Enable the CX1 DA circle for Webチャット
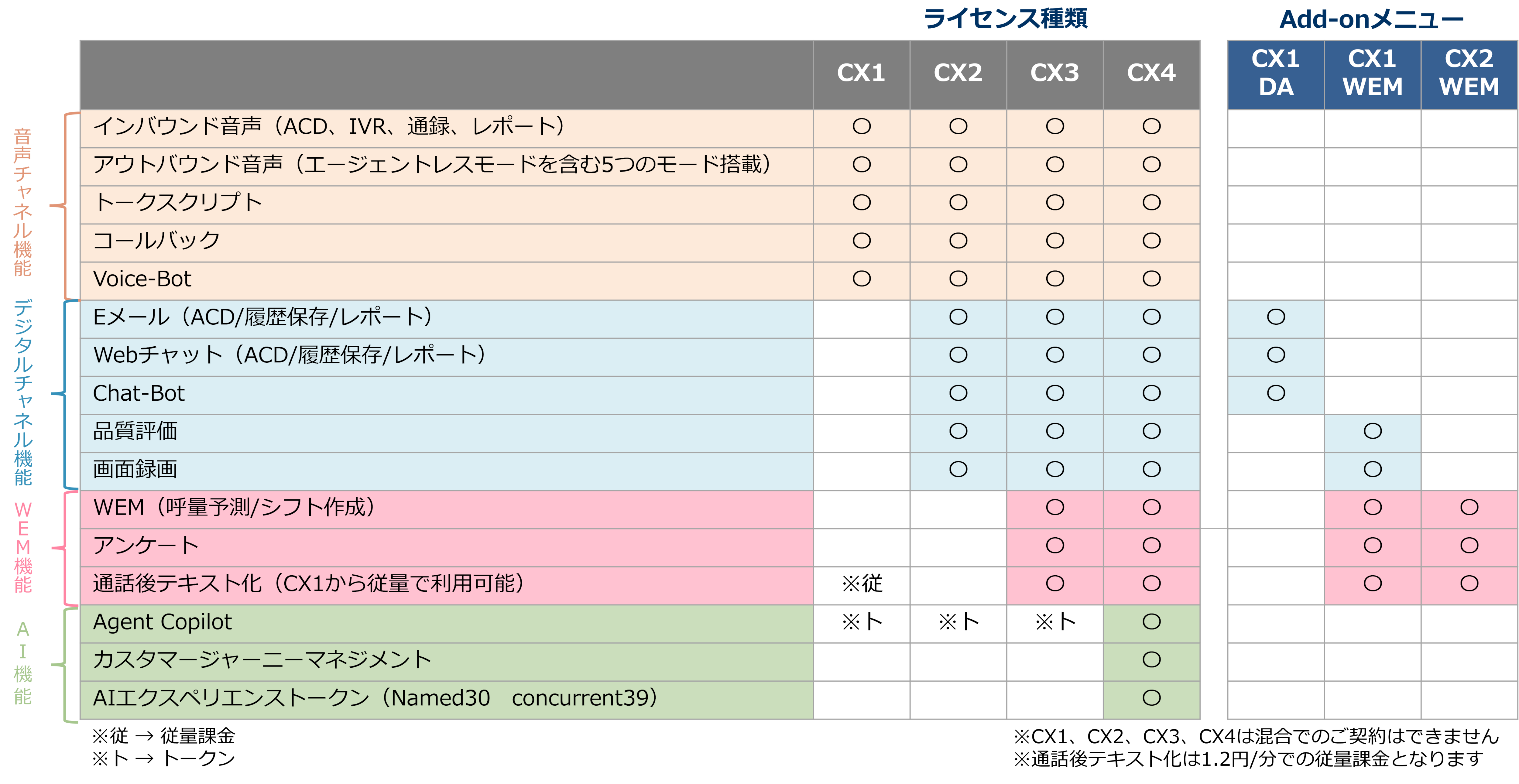The width and height of the screenshot is (1519, 784). click(1276, 355)
